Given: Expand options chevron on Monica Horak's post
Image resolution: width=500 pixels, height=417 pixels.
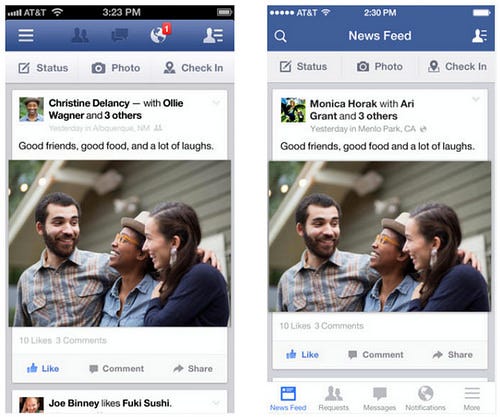Looking at the screenshot, I should (476, 99).
